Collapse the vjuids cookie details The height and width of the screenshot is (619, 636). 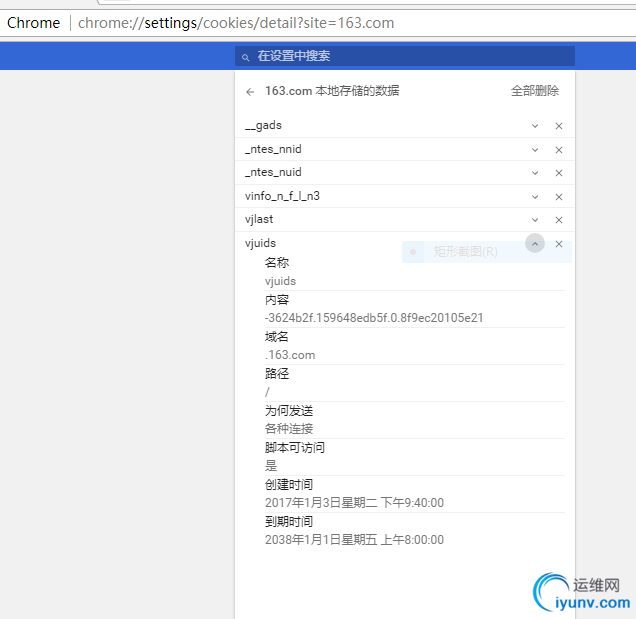pyautogui.click(x=535, y=243)
